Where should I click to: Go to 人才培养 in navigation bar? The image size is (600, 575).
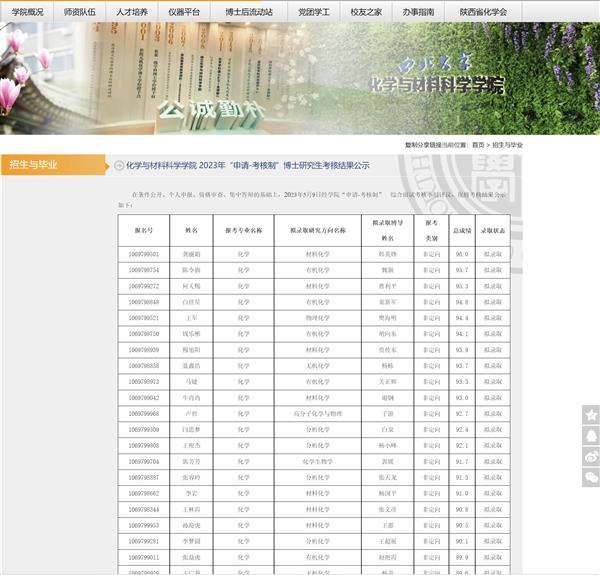[132, 12]
